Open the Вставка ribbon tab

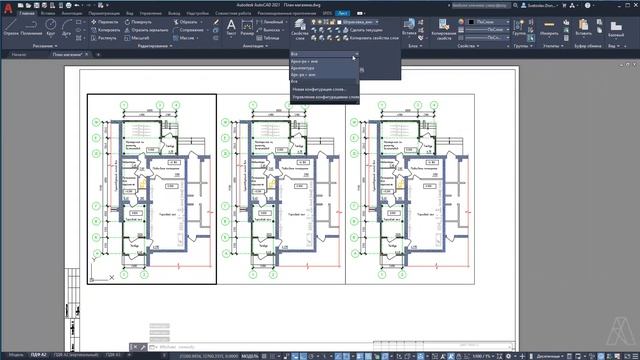click(x=48, y=13)
